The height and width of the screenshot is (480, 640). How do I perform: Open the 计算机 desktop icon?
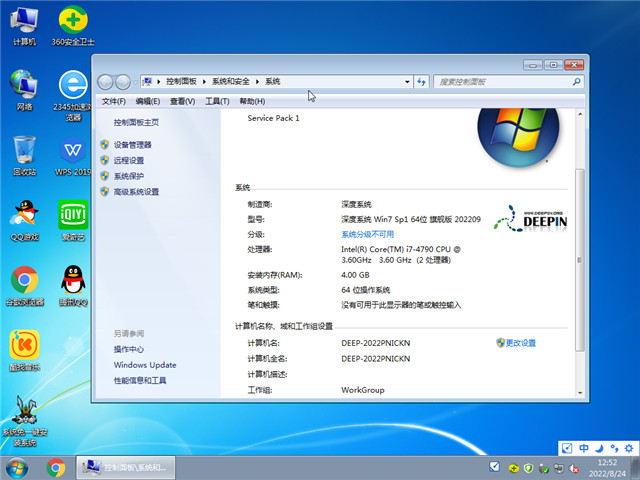pos(24,25)
